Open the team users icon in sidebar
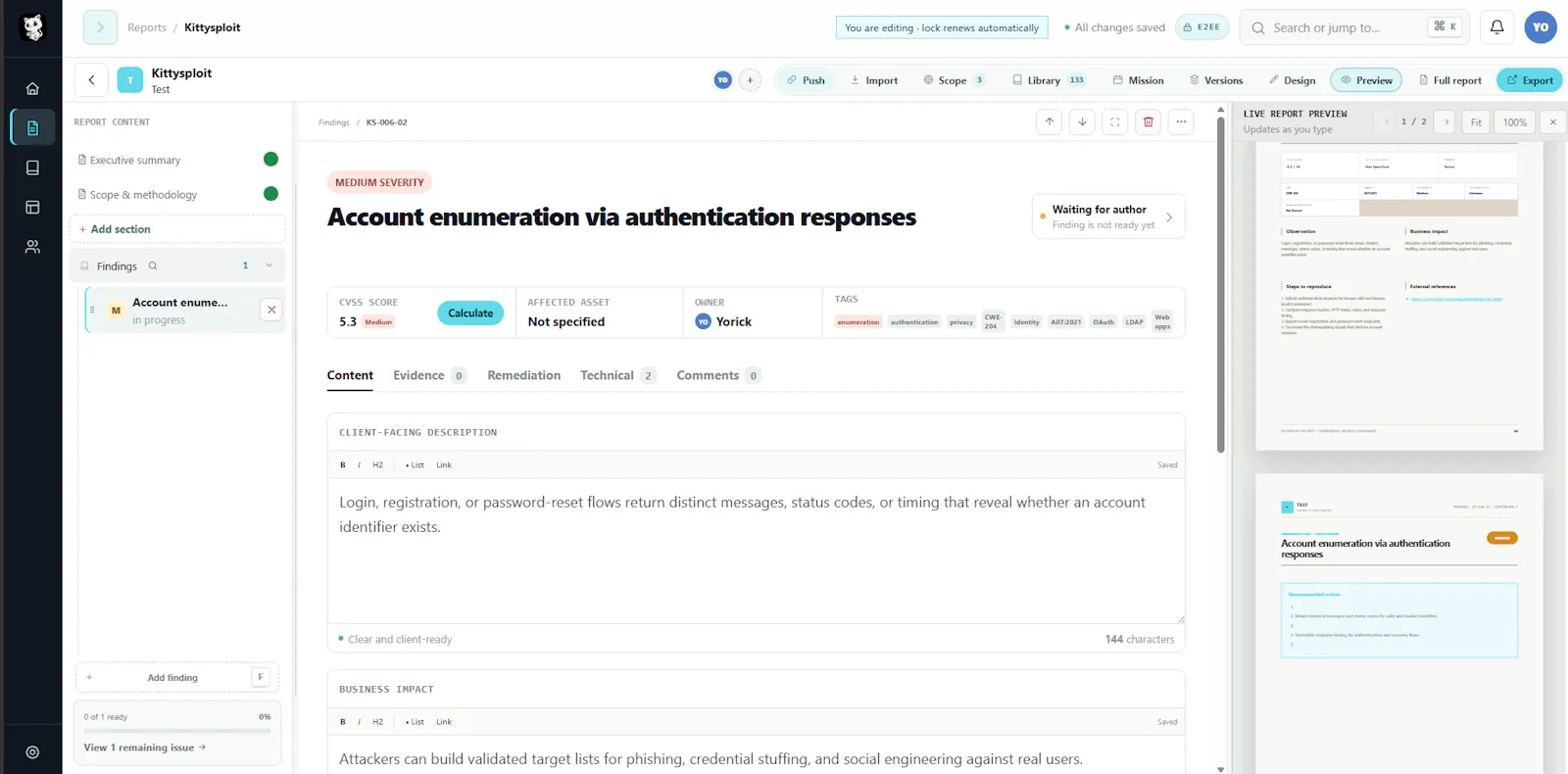The height and width of the screenshot is (774, 1568). click(32, 247)
